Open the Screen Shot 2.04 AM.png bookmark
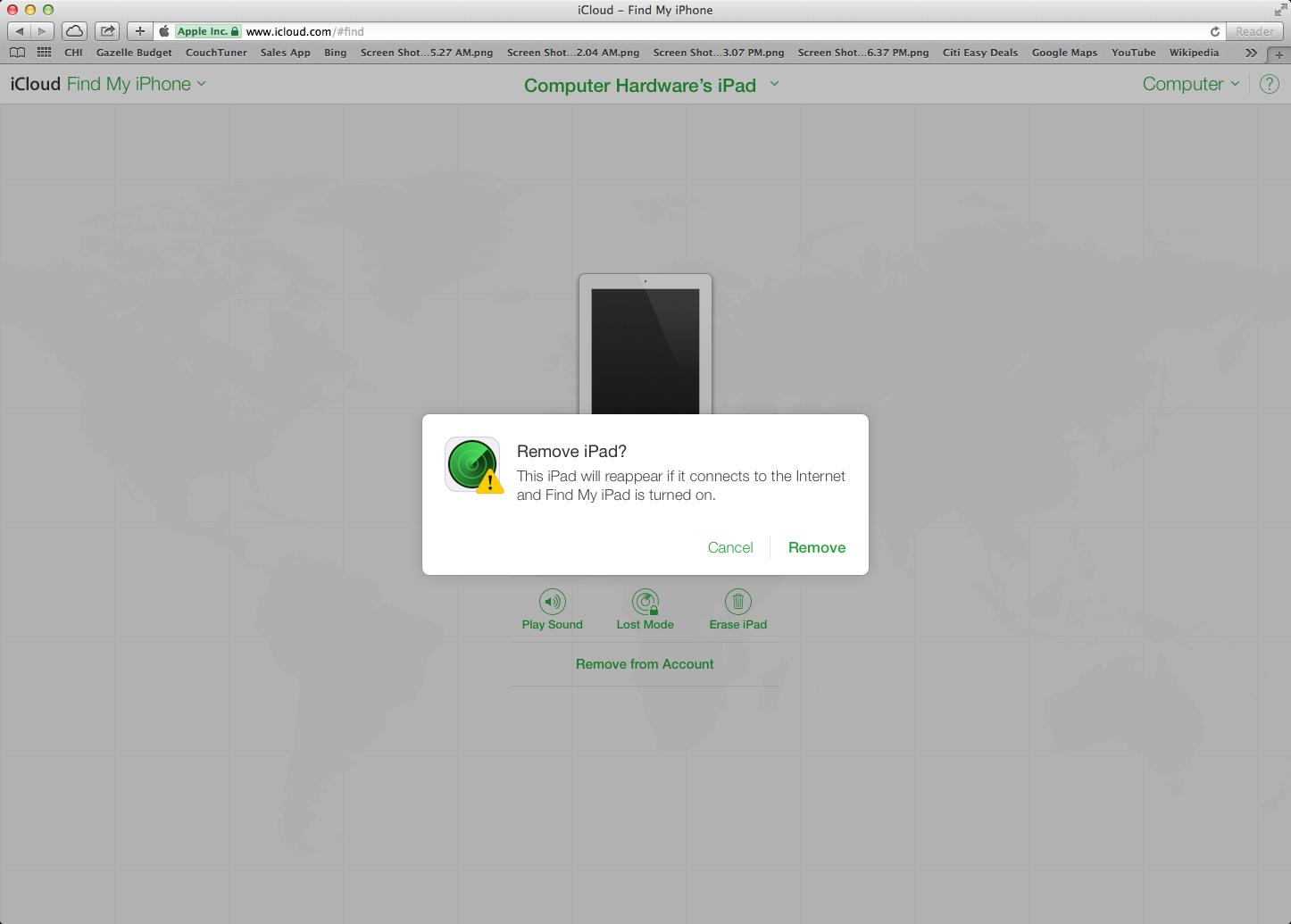The height and width of the screenshot is (924, 1291). tap(573, 53)
